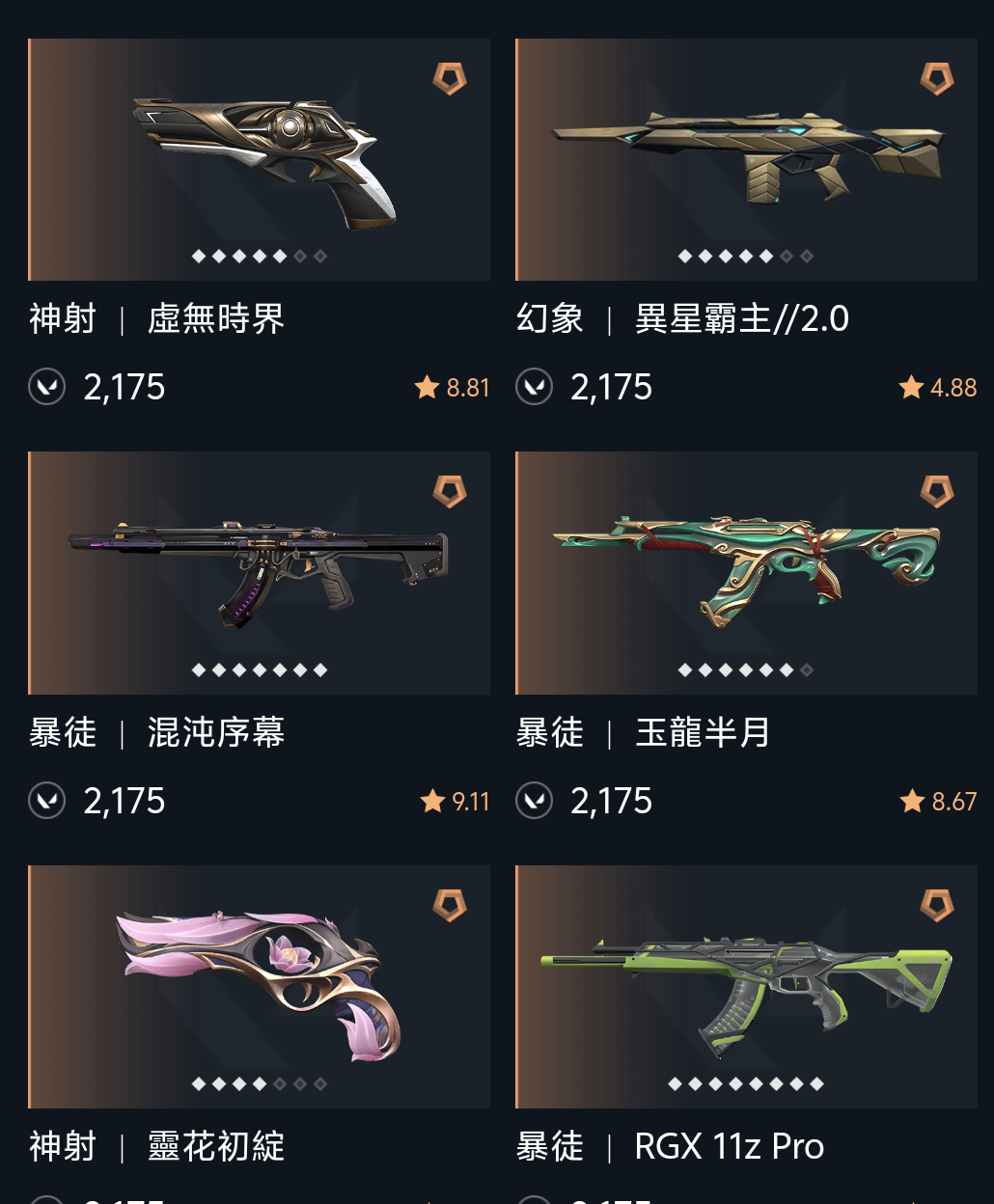Click the 9.11 star rating
Image resolution: width=994 pixels, height=1204 pixels.
click(x=456, y=802)
